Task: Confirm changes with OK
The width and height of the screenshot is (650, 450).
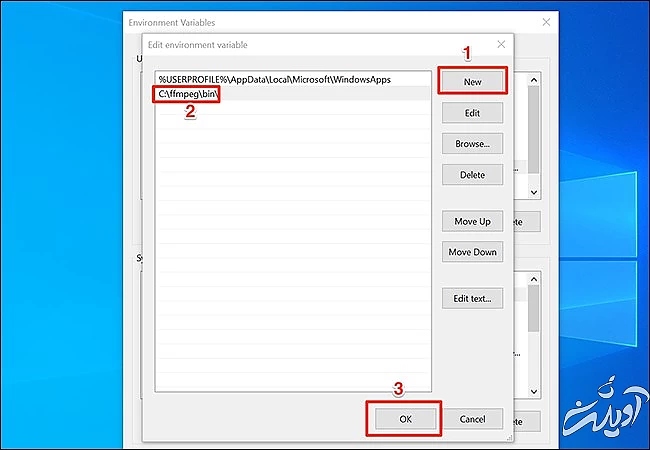Action: click(404, 418)
